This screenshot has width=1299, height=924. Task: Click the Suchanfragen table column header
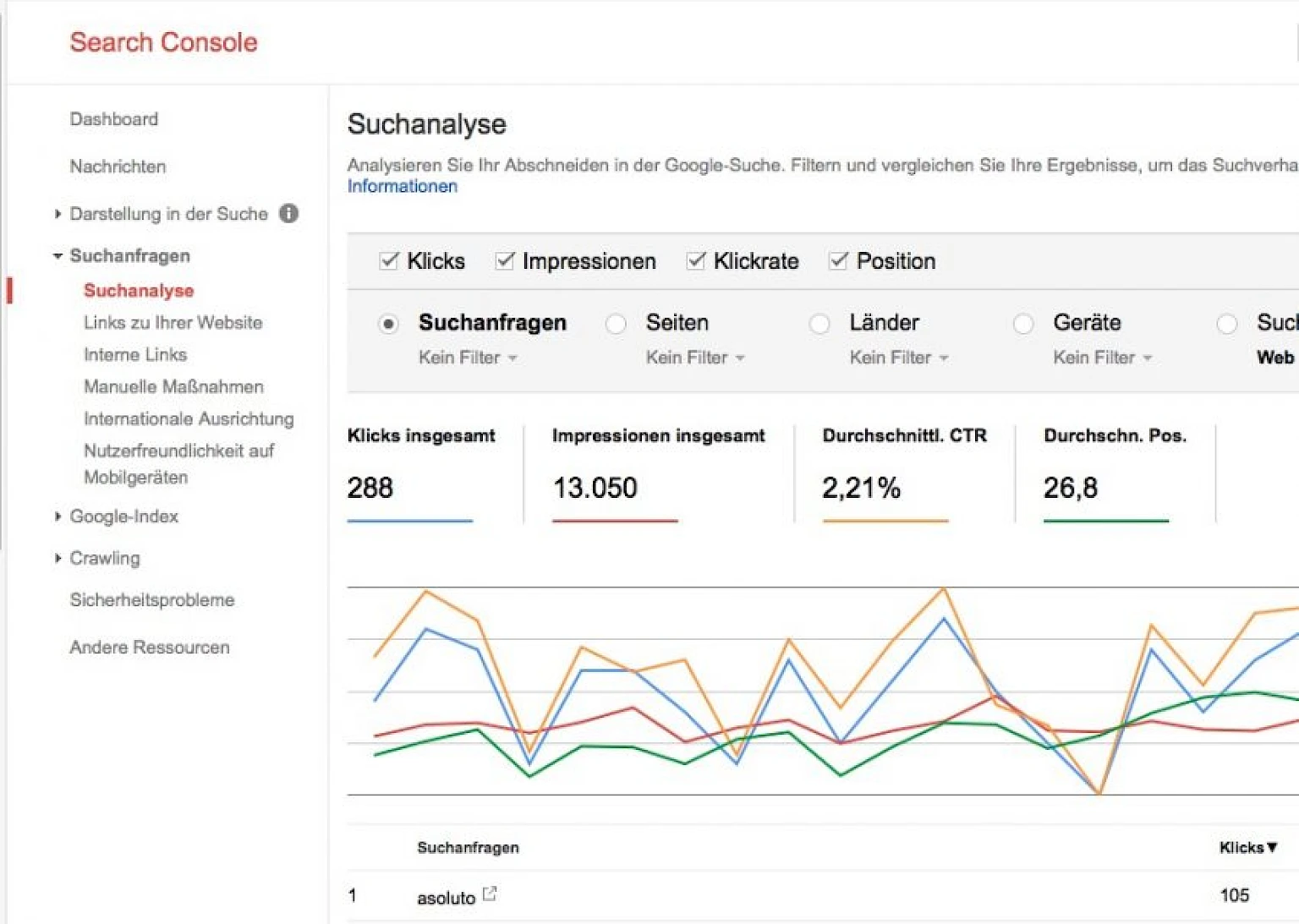pos(468,847)
